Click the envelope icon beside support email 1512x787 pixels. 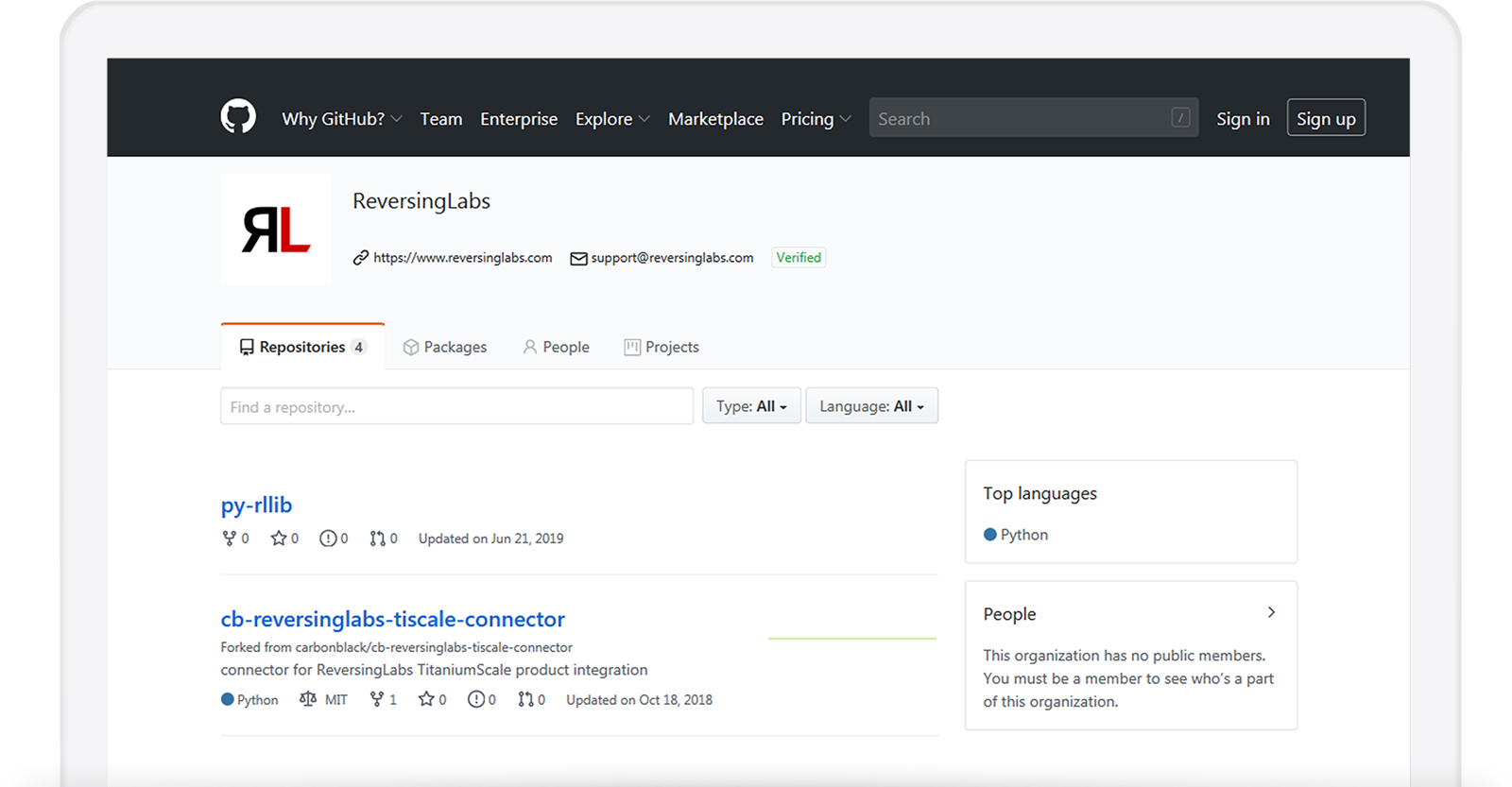pos(578,259)
